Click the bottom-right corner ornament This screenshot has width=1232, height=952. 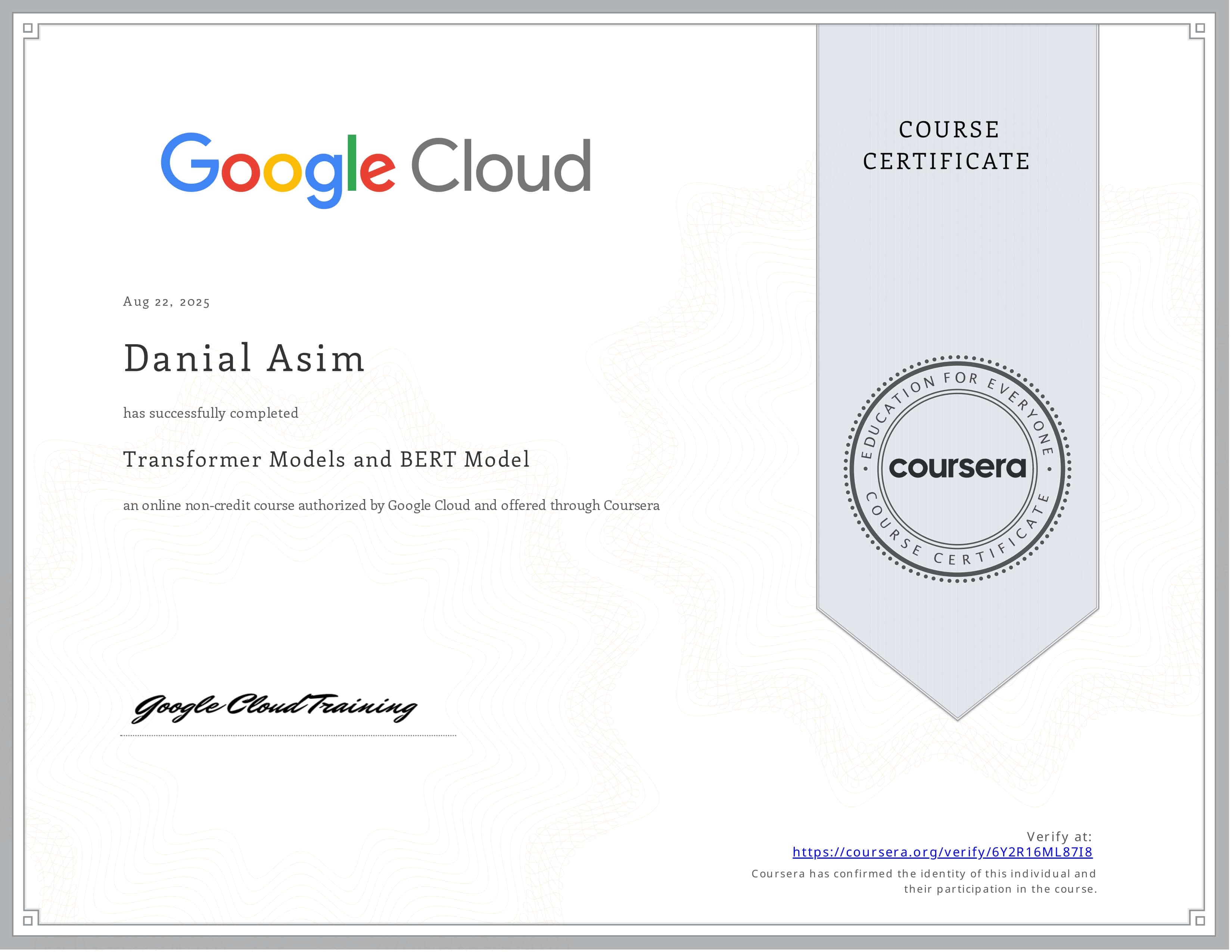pyautogui.click(x=1200, y=920)
